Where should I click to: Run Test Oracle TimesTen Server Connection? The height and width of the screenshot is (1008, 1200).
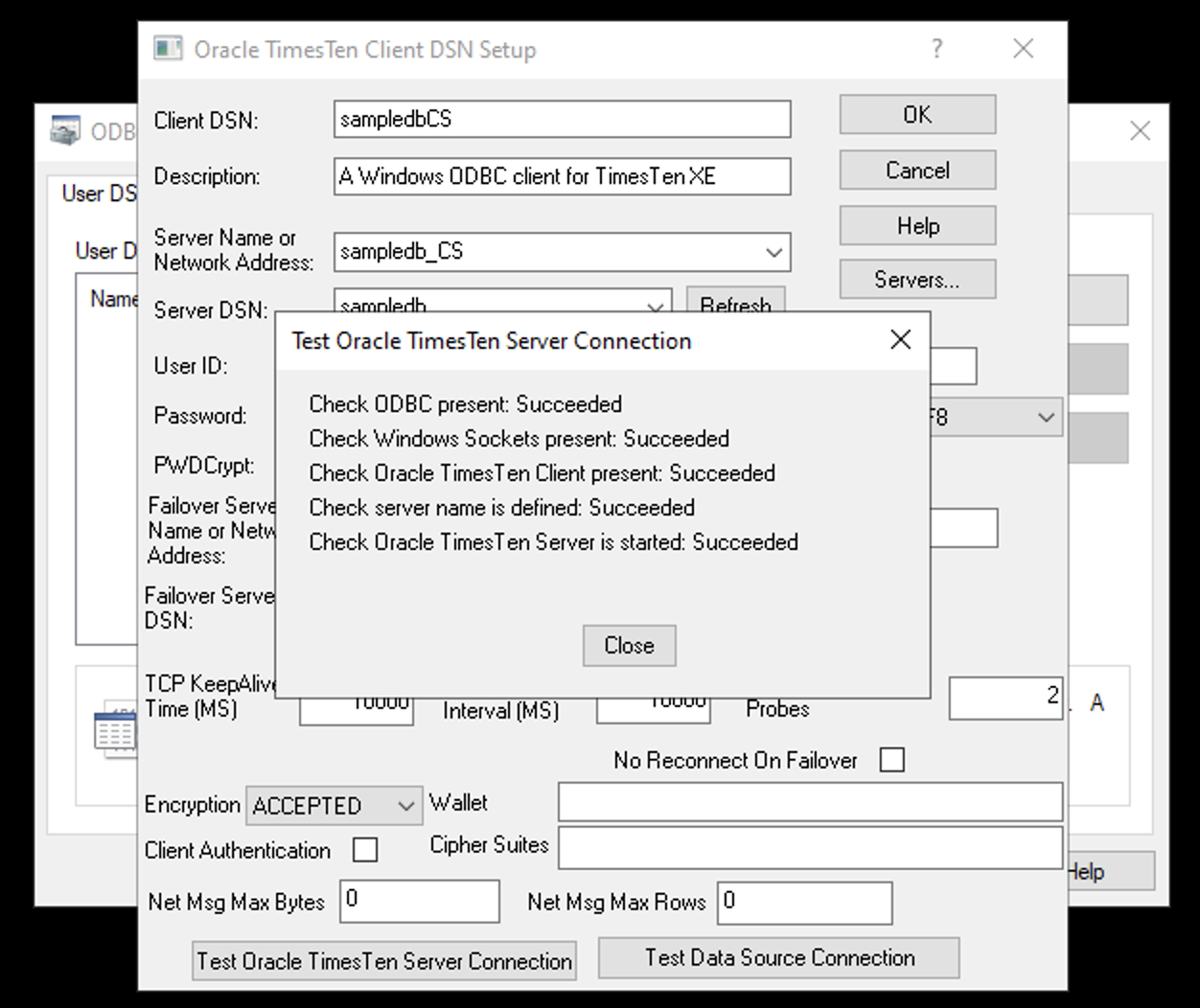(384, 960)
